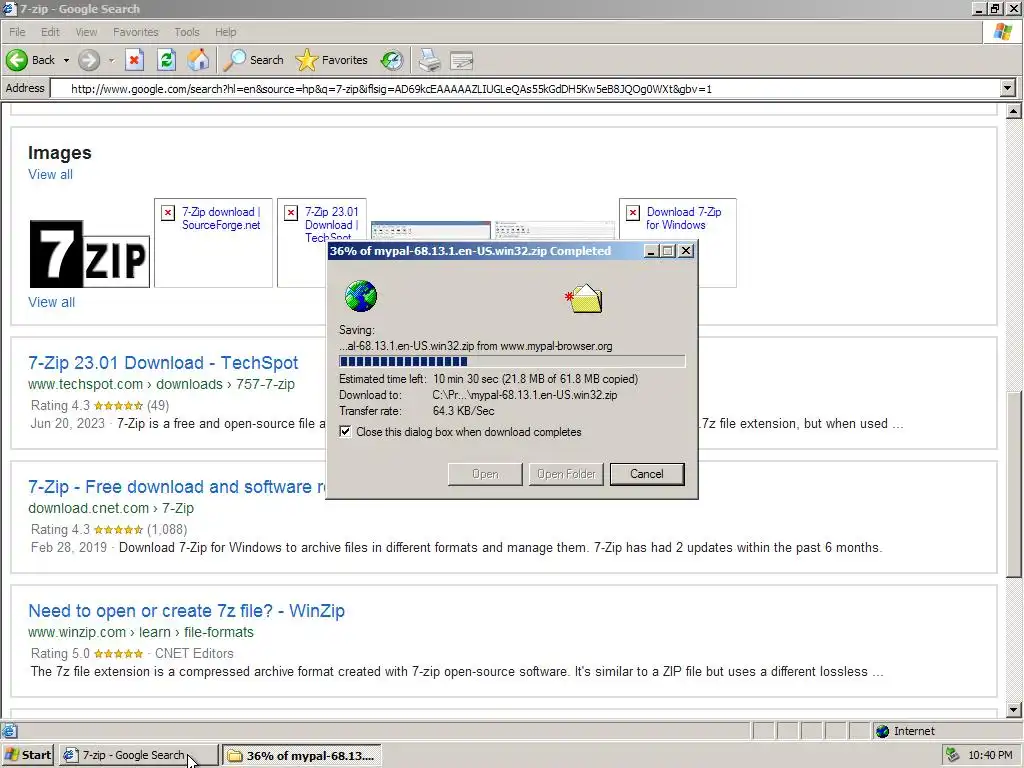Click the Open button in download dialog

click(x=485, y=474)
